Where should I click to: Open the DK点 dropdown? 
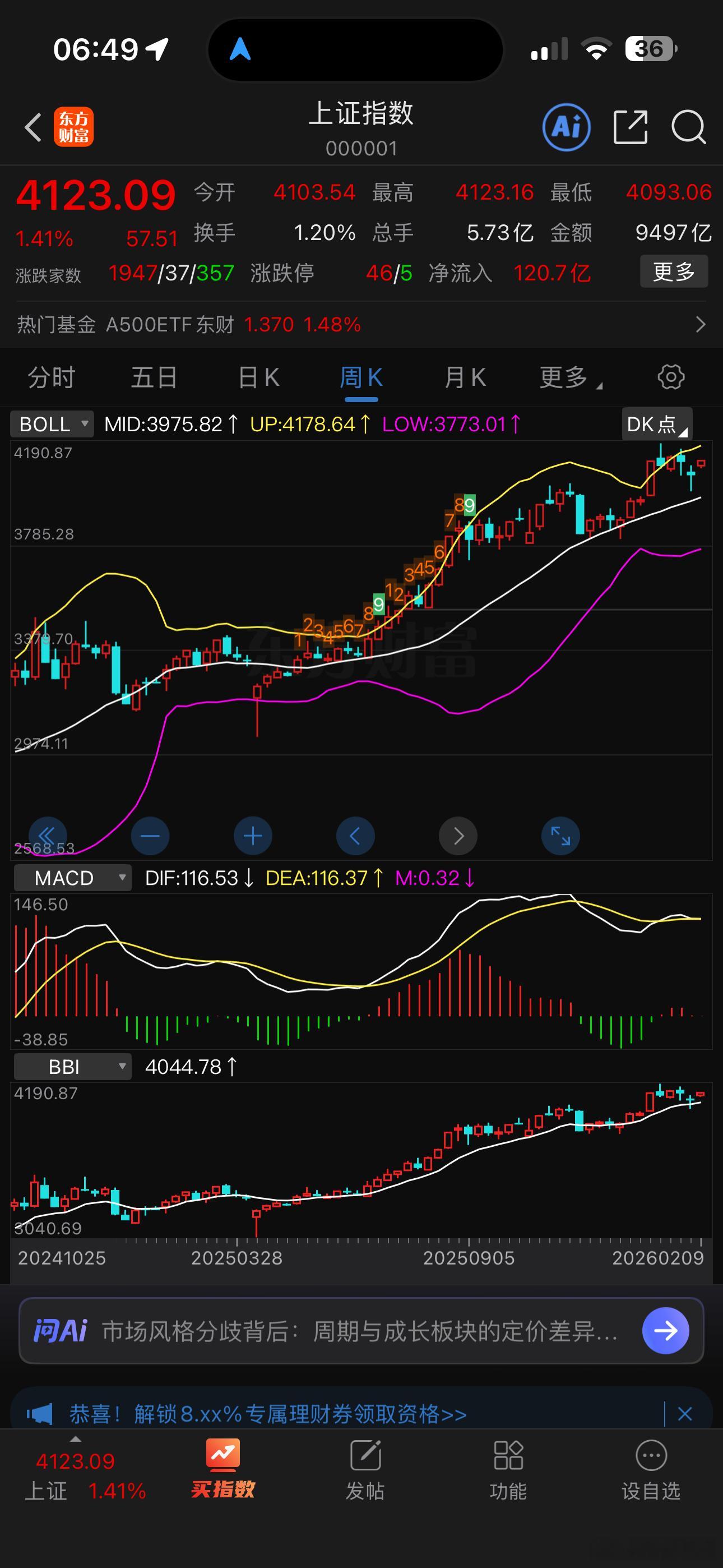(x=657, y=423)
